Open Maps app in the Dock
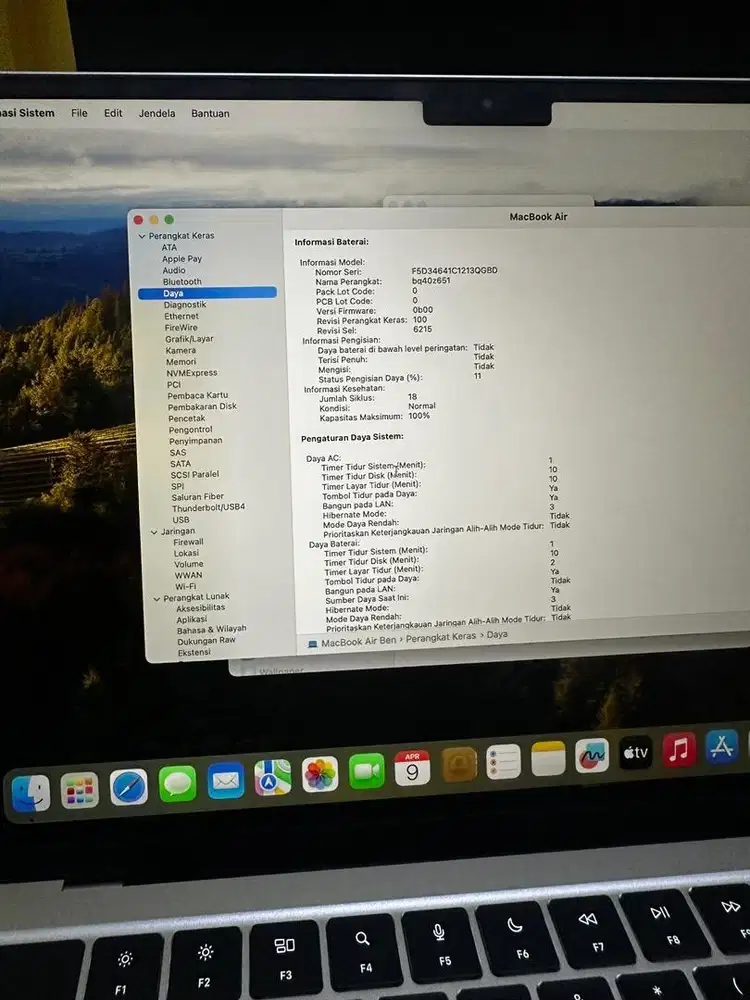Screen dimensions: 750x1000 point(273,777)
